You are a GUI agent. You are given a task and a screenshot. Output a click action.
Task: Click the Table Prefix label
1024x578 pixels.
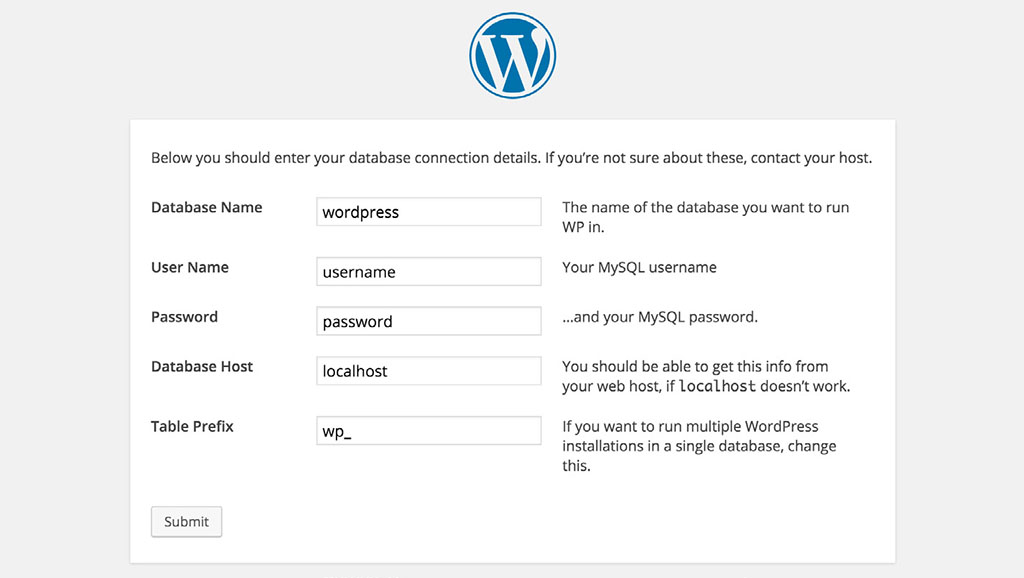[x=192, y=426]
